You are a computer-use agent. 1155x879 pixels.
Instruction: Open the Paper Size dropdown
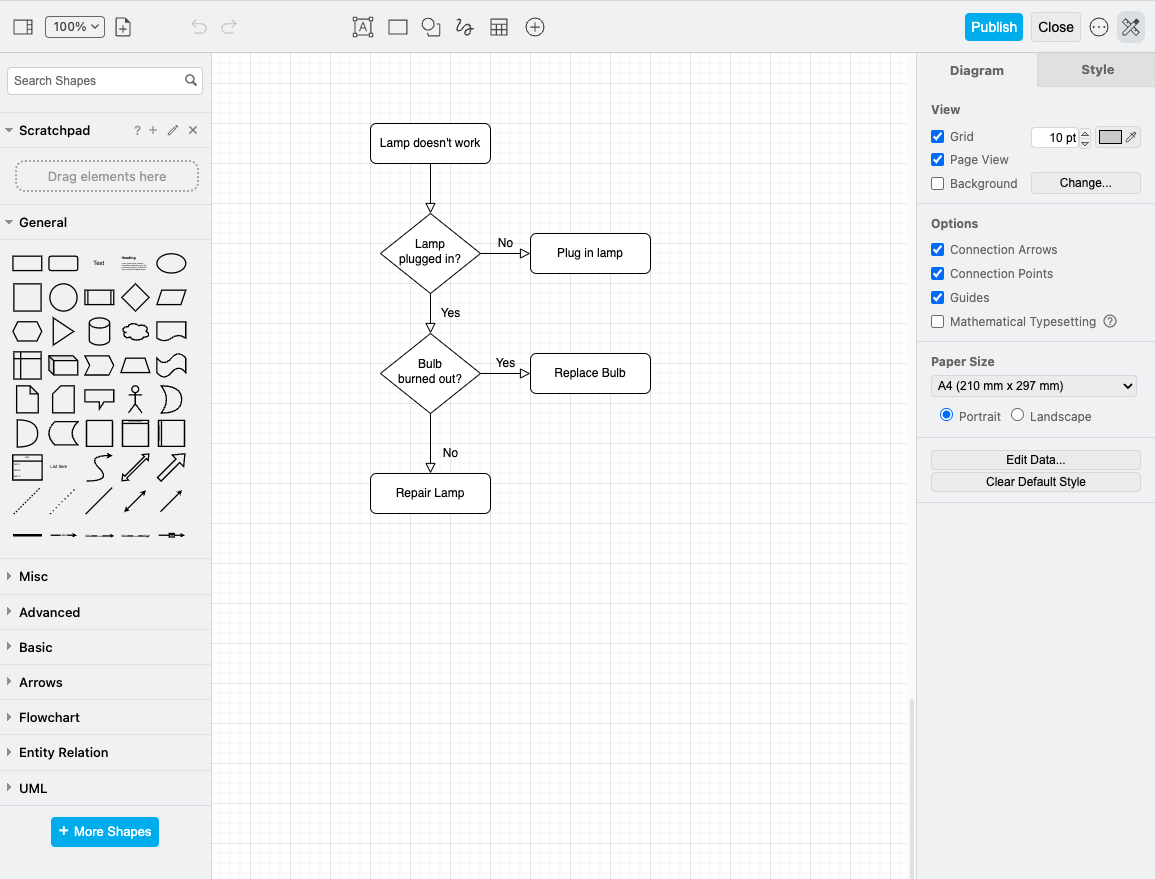[x=1034, y=386]
